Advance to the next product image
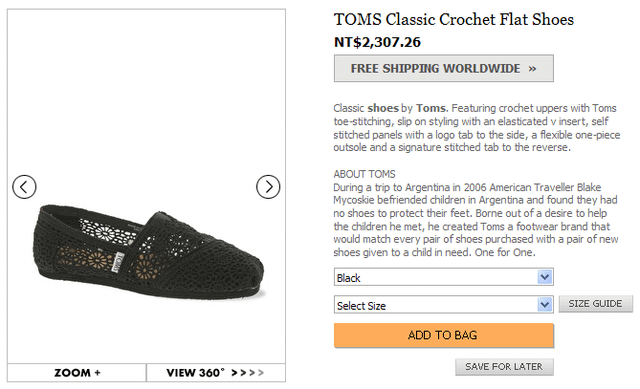This screenshot has width=640, height=389. (268, 187)
